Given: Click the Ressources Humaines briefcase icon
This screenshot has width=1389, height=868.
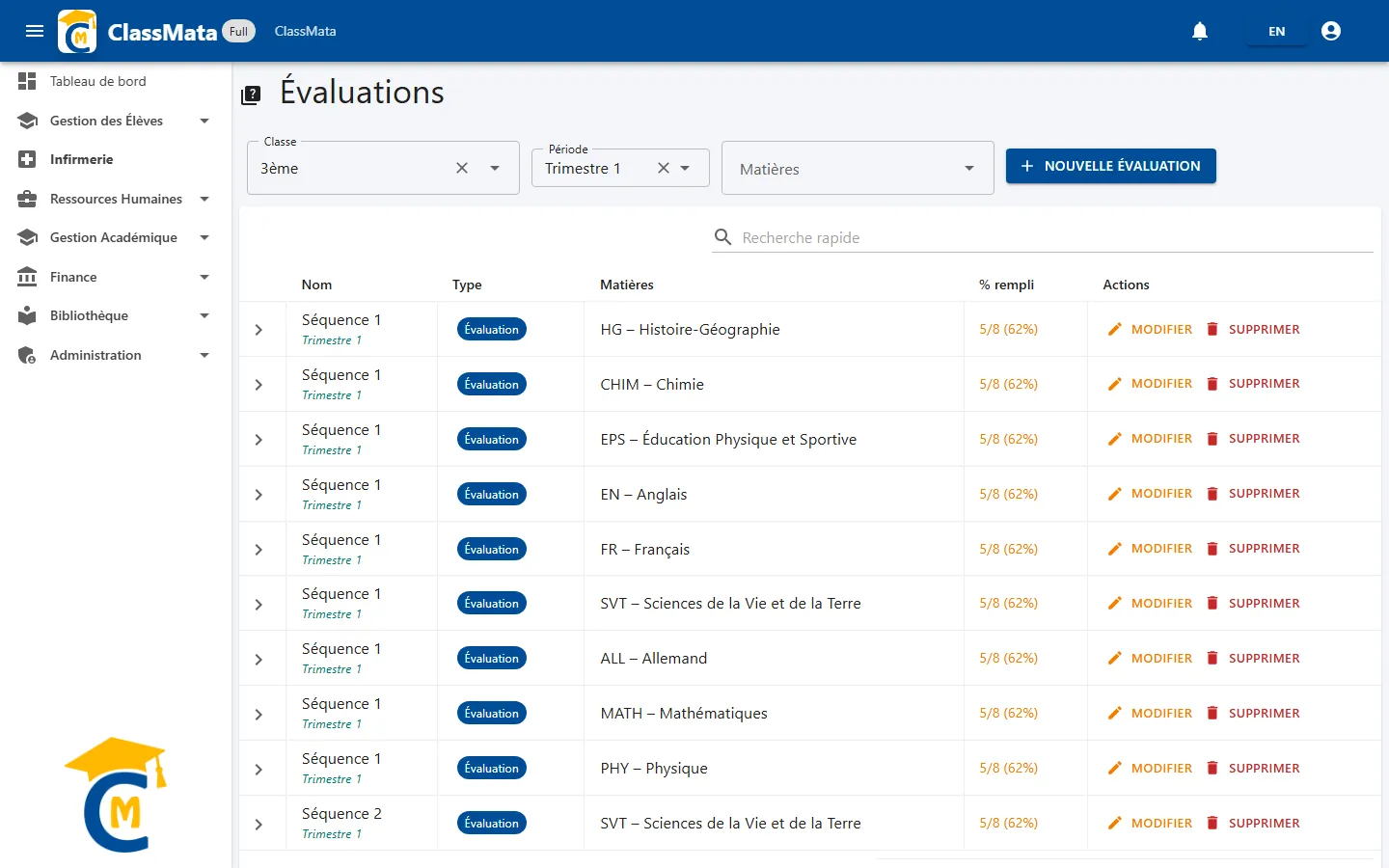Looking at the screenshot, I should click(x=27, y=199).
